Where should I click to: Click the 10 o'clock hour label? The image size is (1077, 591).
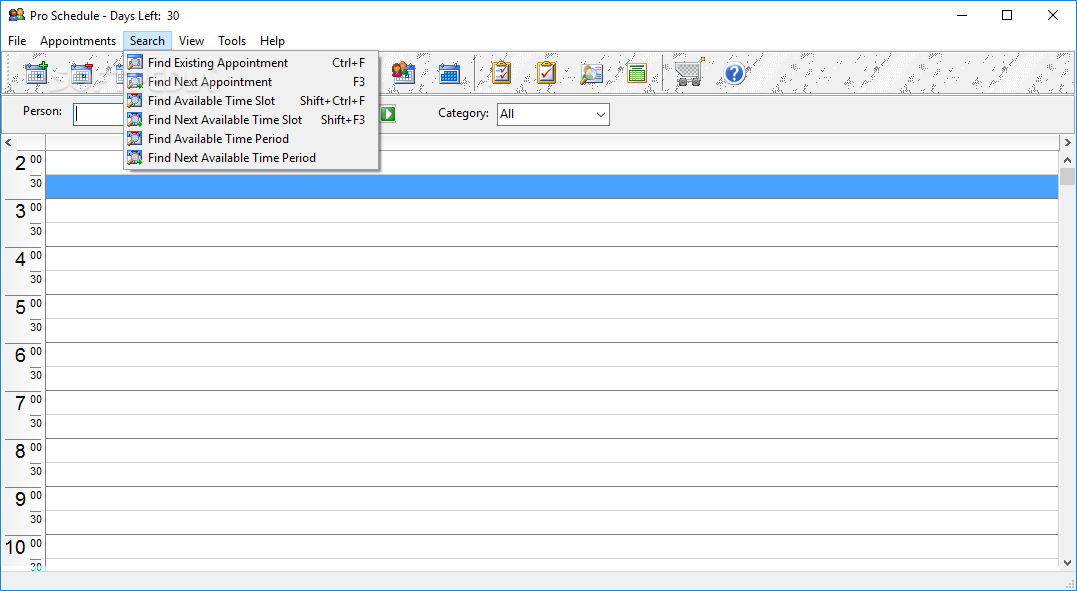(16, 548)
